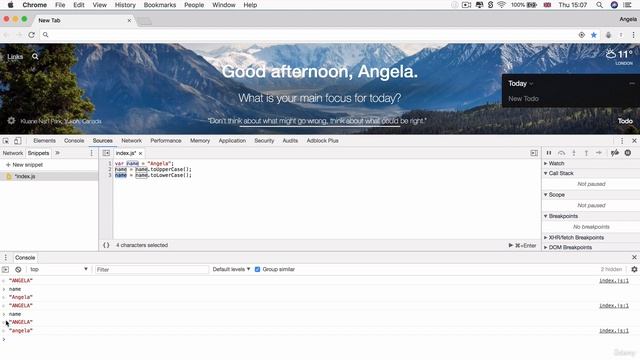Click the "angela" console output line
640x360 pixels.
click(x=20, y=331)
